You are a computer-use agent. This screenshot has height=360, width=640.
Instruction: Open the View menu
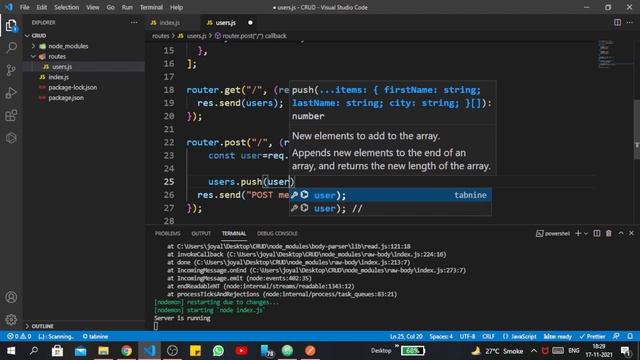tap(93, 7)
